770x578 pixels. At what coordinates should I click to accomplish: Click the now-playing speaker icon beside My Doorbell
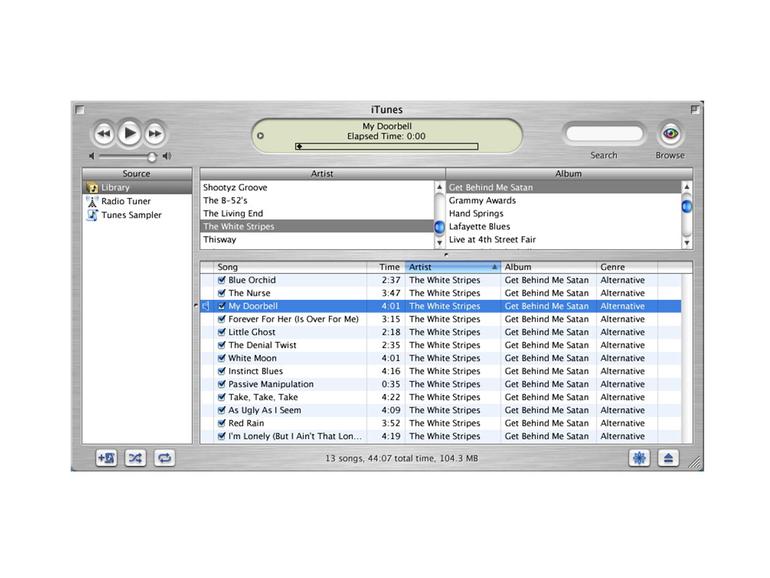[206, 306]
